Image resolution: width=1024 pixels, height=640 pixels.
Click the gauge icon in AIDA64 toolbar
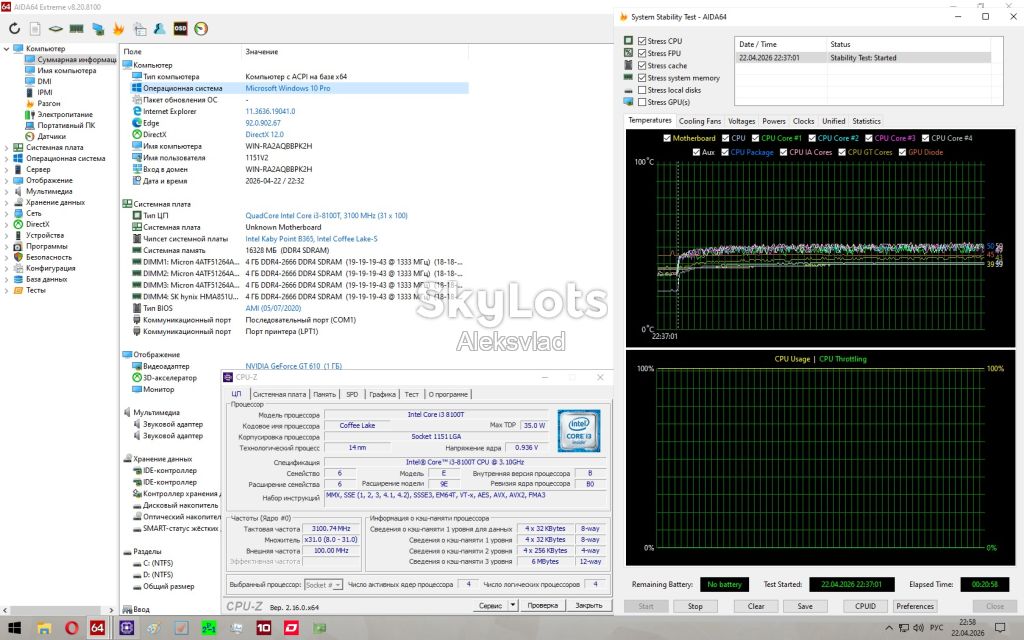point(201,29)
